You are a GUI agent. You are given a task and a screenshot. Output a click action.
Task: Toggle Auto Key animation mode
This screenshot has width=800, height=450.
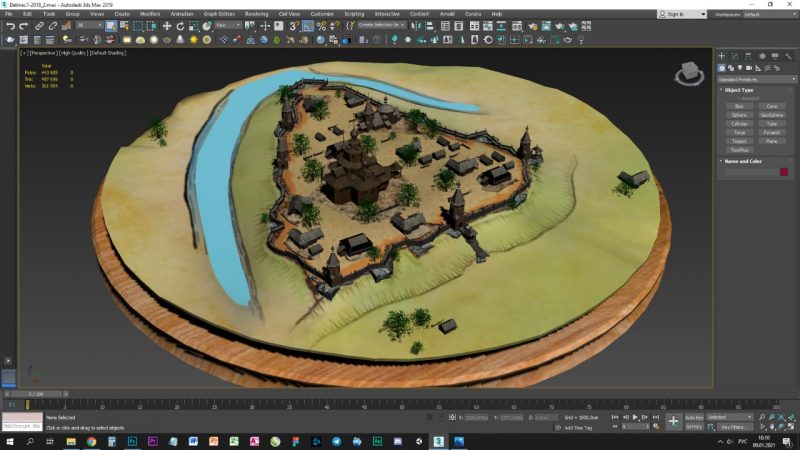point(694,417)
